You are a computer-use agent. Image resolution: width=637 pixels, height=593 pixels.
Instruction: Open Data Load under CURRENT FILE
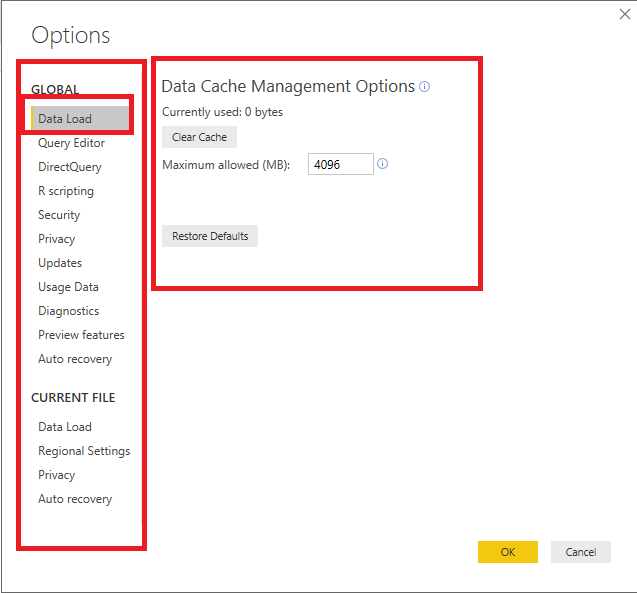click(65, 427)
